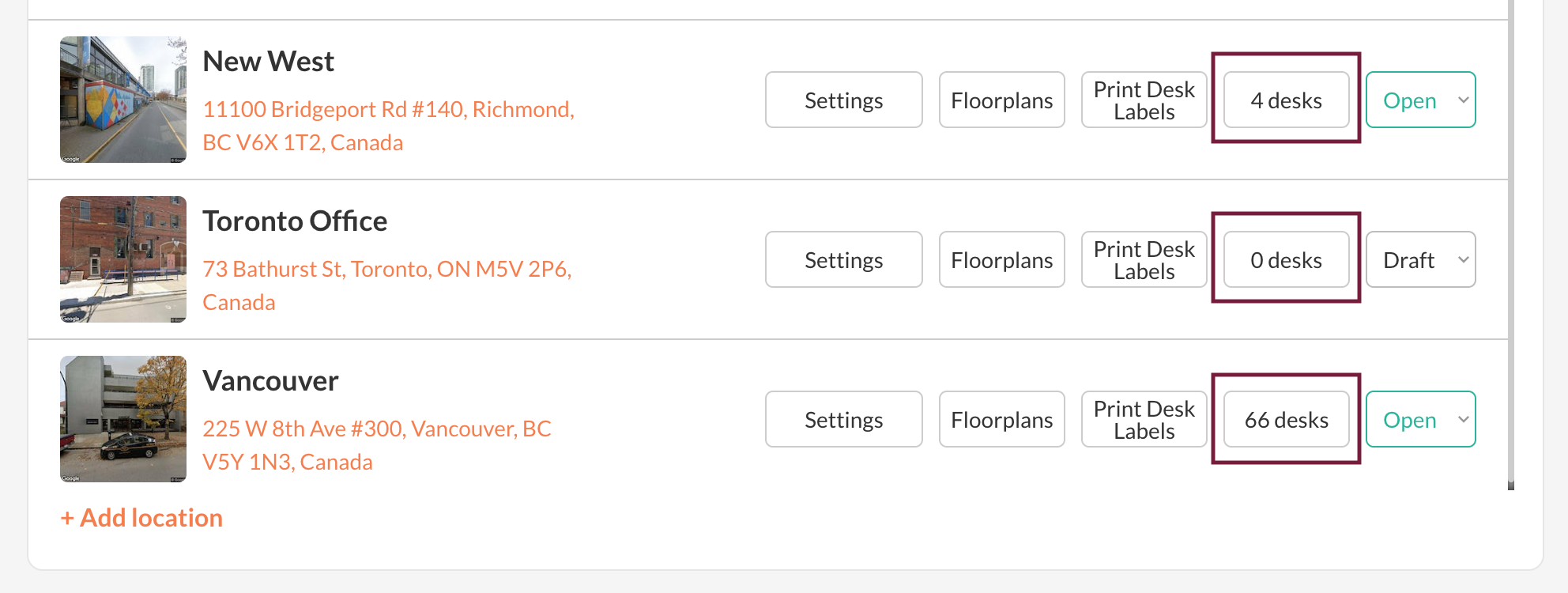
Task: Click the Add location link
Action: pyautogui.click(x=142, y=518)
